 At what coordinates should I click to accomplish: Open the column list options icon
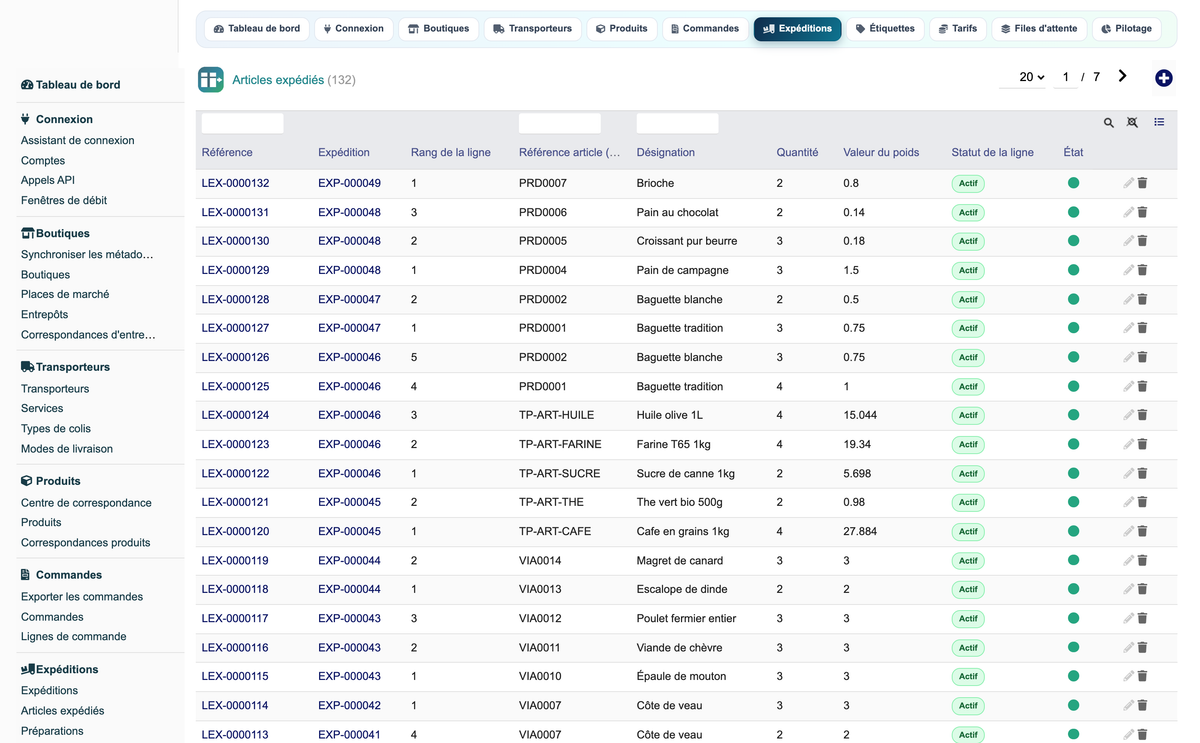(1159, 123)
